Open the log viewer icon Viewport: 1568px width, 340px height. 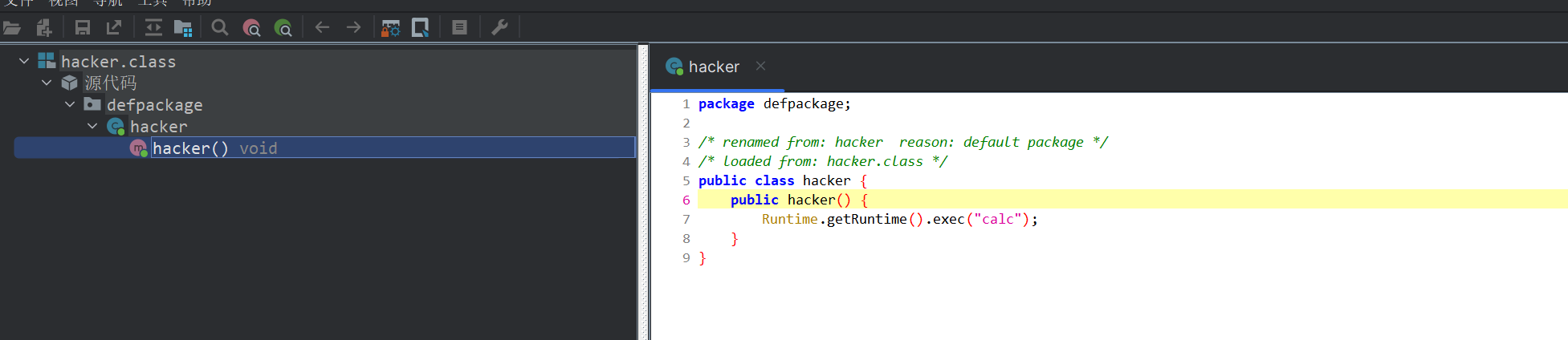click(459, 28)
